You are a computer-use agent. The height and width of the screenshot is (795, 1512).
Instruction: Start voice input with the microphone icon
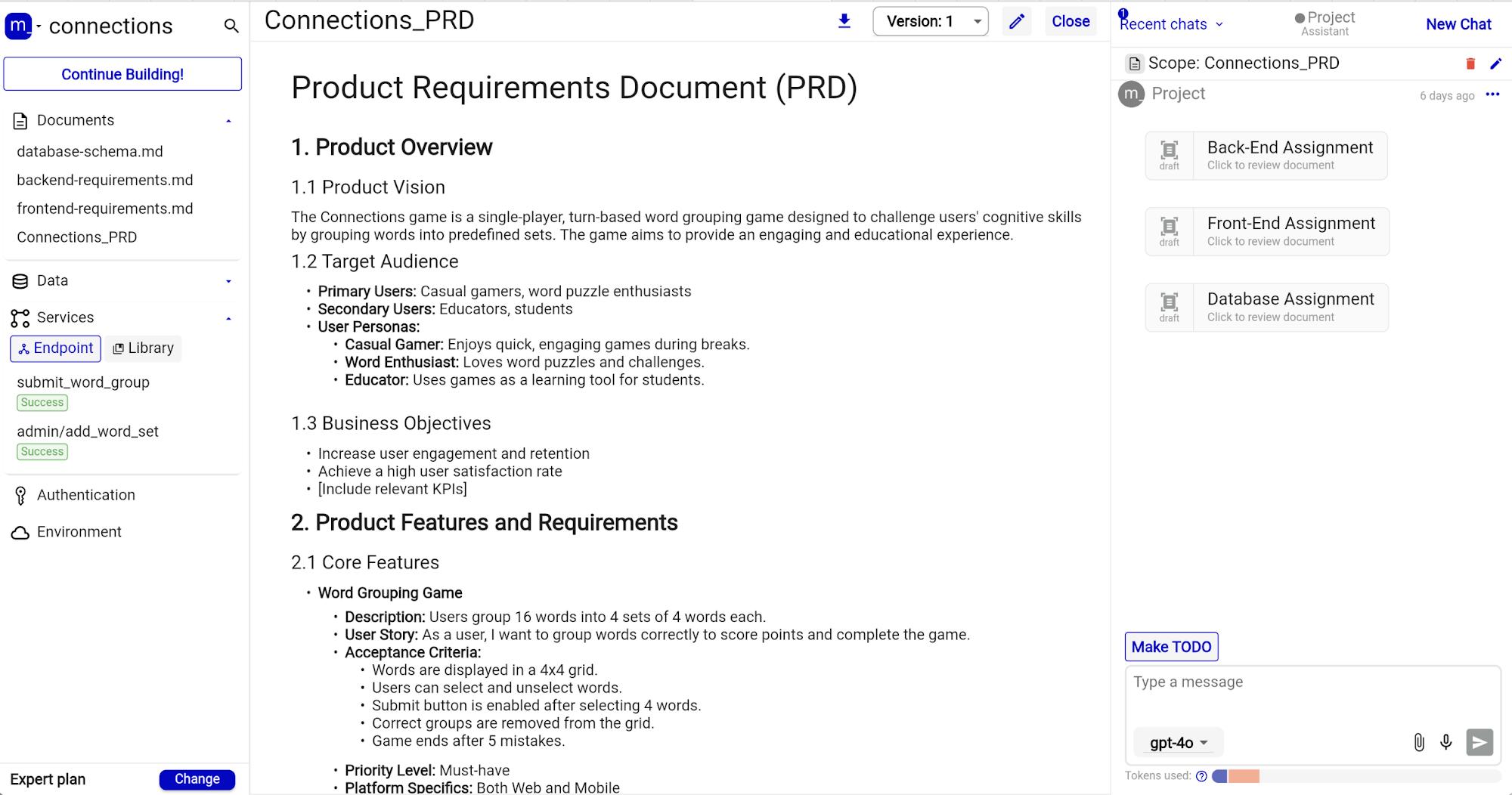point(1446,742)
